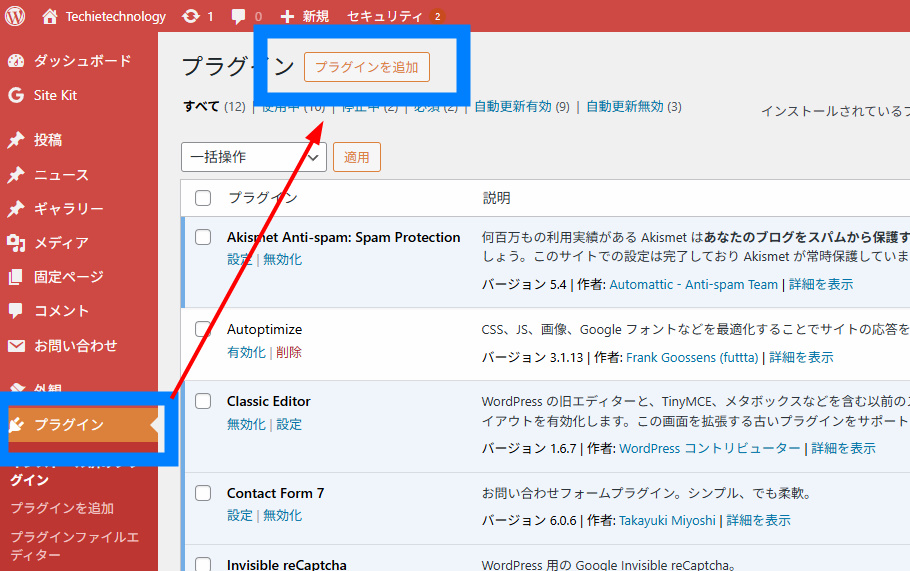Click the 適用 apply button
This screenshot has width=910, height=571.
point(356,157)
